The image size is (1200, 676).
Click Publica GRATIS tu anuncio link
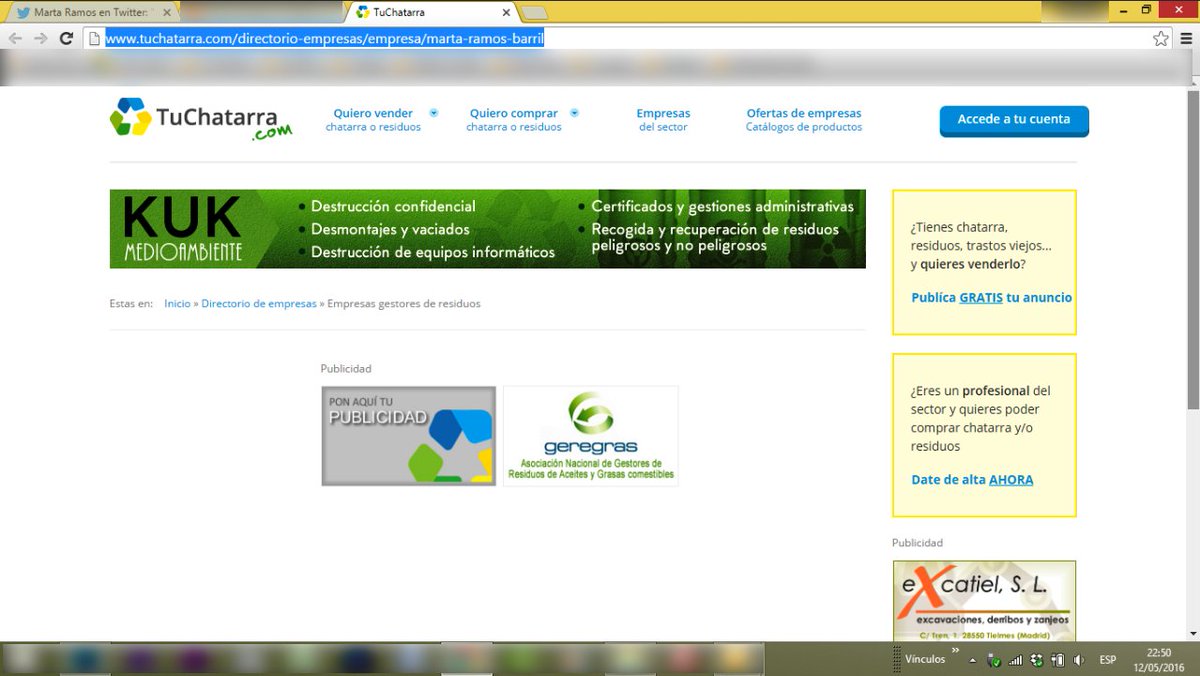tap(991, 298)
